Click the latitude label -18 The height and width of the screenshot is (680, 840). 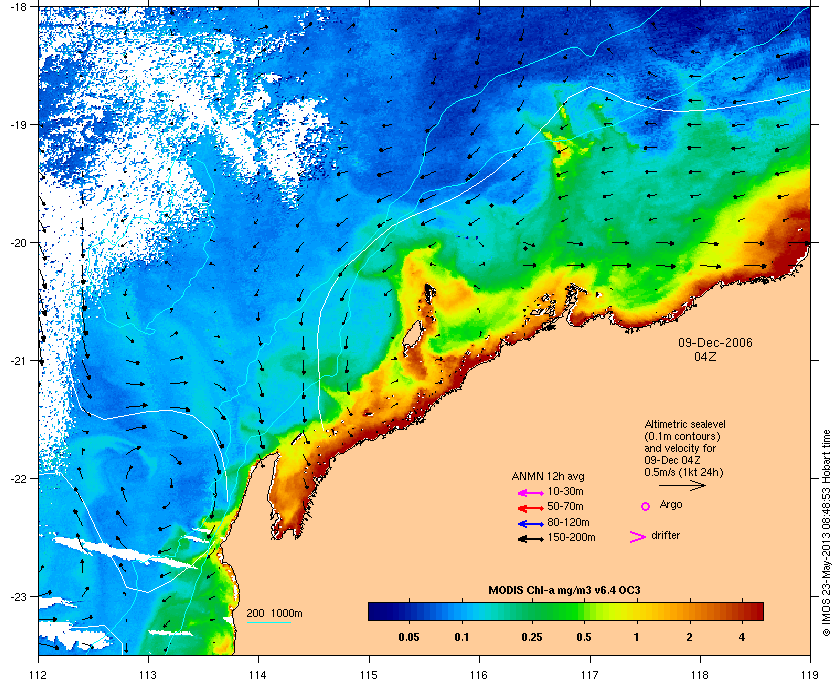point(19,7)
